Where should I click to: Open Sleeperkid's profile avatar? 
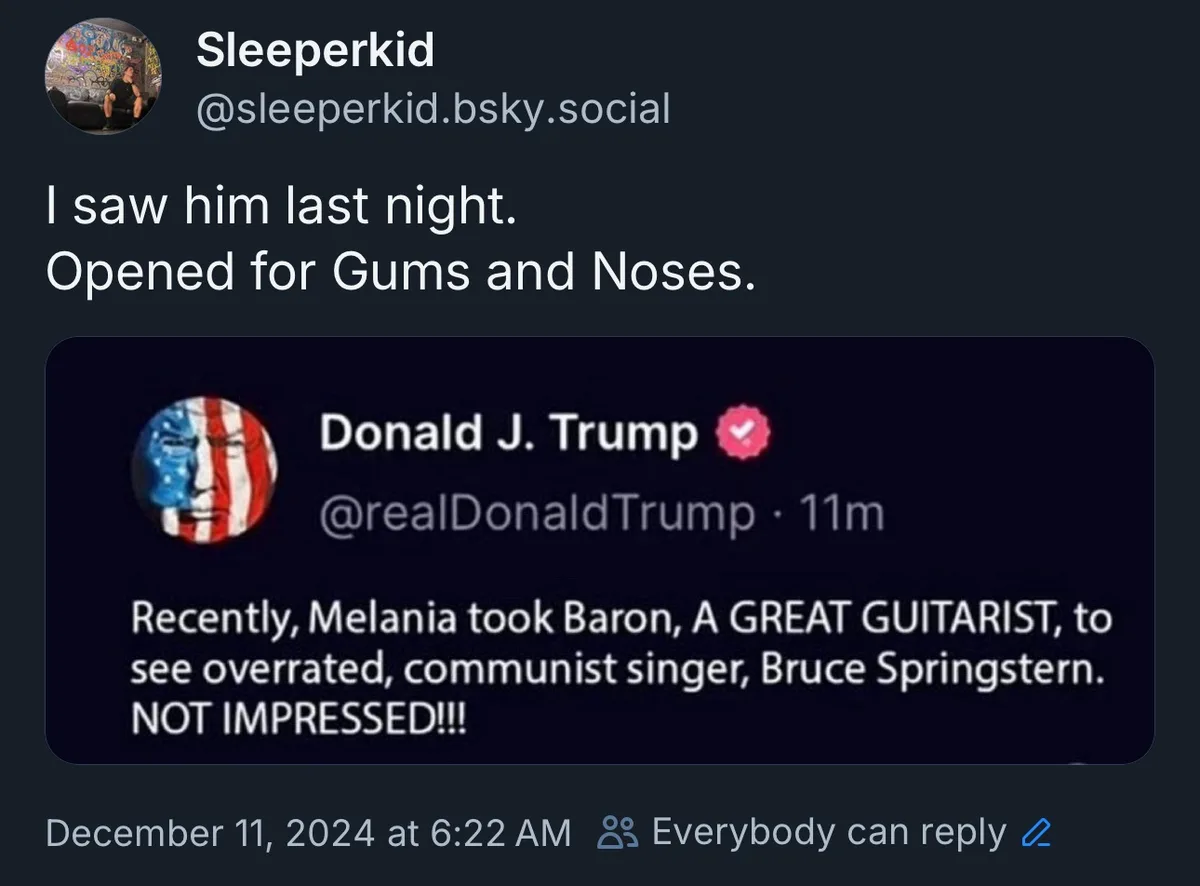(x=102, y=76)
